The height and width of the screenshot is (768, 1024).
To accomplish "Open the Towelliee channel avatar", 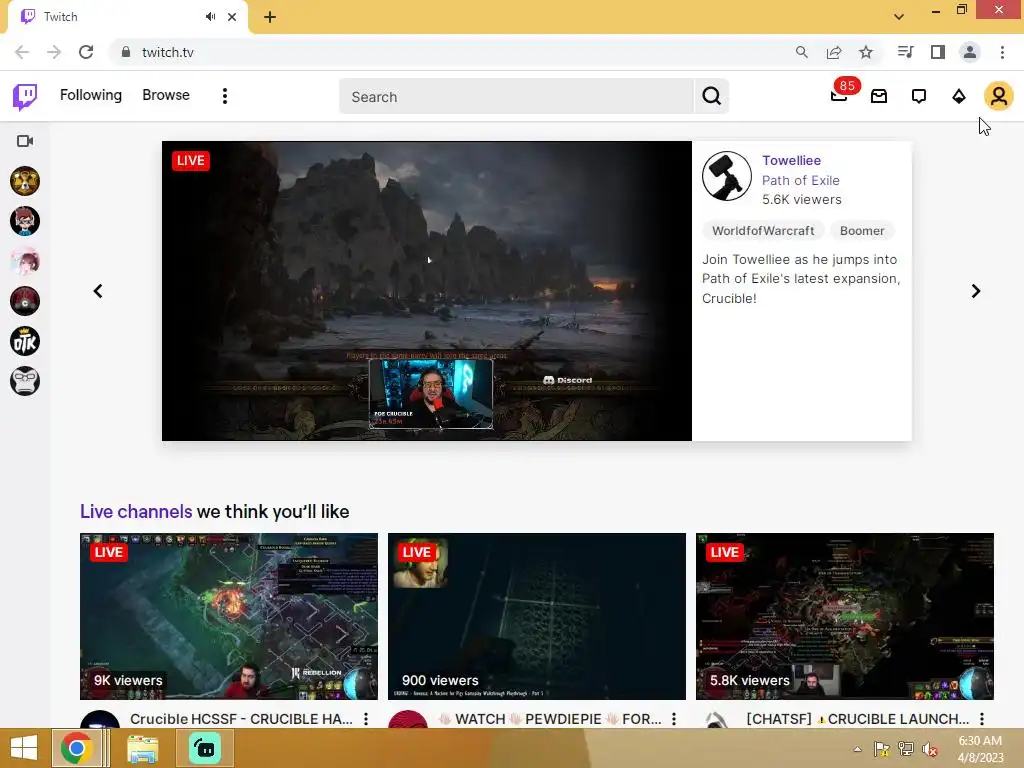I will click(727, 176).
